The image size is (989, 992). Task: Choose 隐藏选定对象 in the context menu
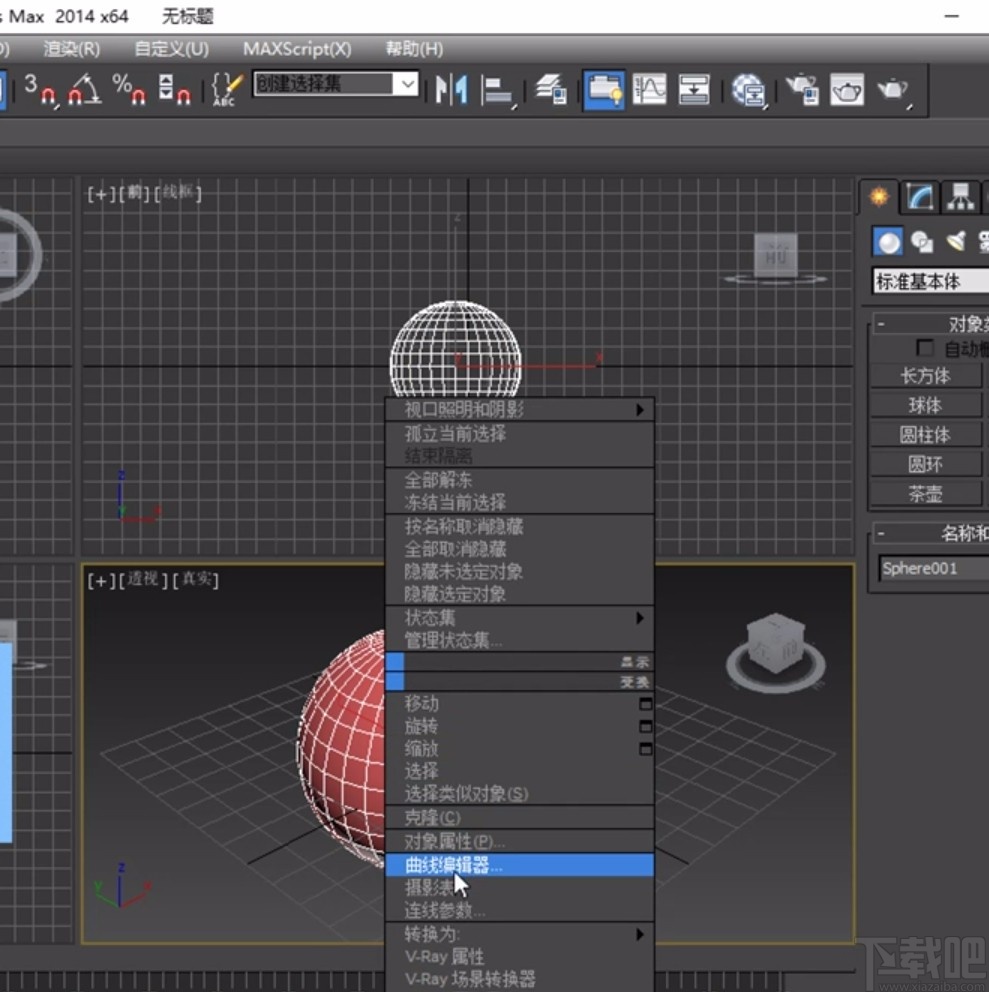coord(519,594)
